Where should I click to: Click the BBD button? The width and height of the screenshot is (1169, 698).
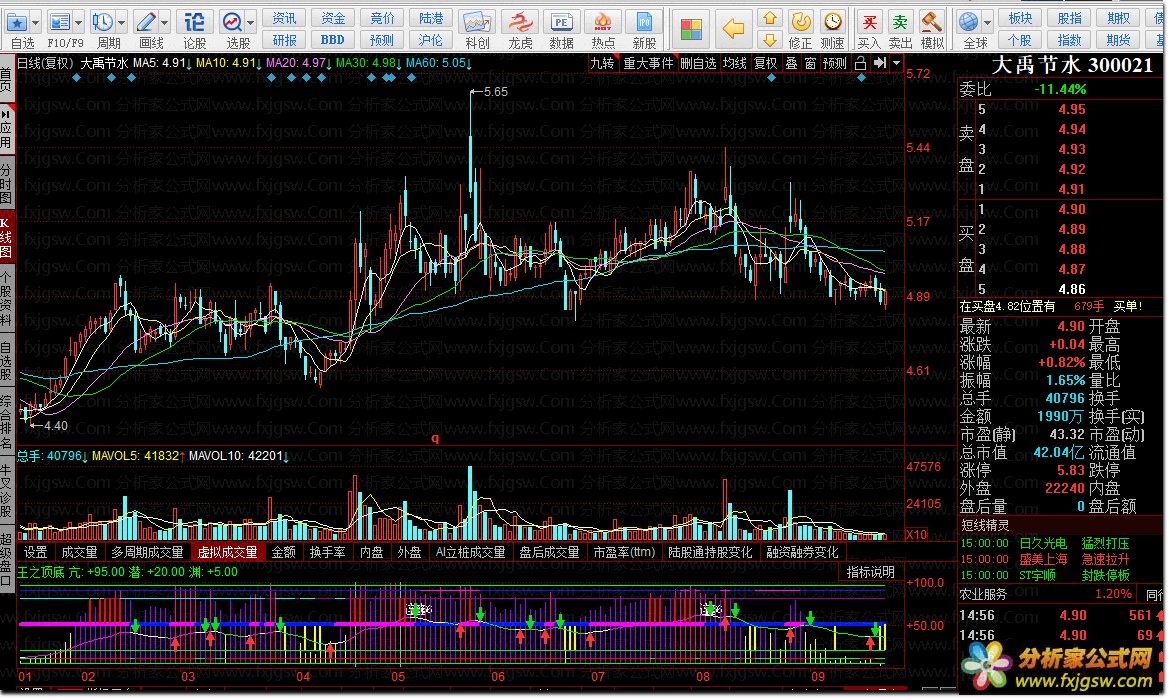coord(333,40)
